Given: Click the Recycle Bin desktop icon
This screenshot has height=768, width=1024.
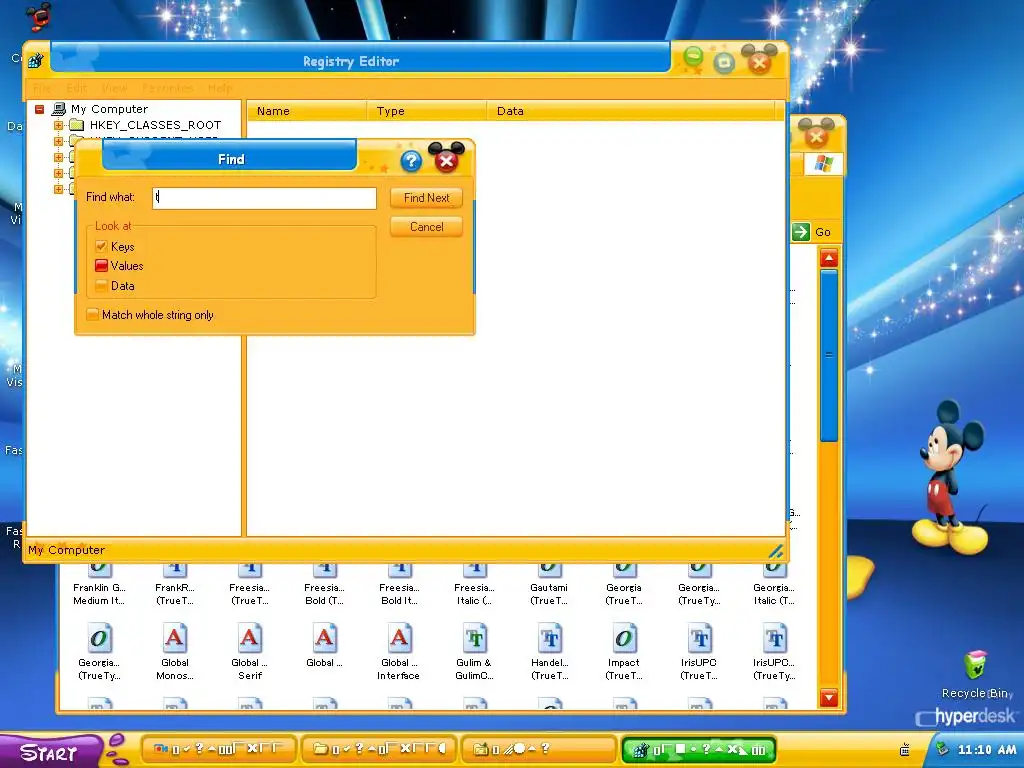Looking at the screenshot, I should pos(976,666).
